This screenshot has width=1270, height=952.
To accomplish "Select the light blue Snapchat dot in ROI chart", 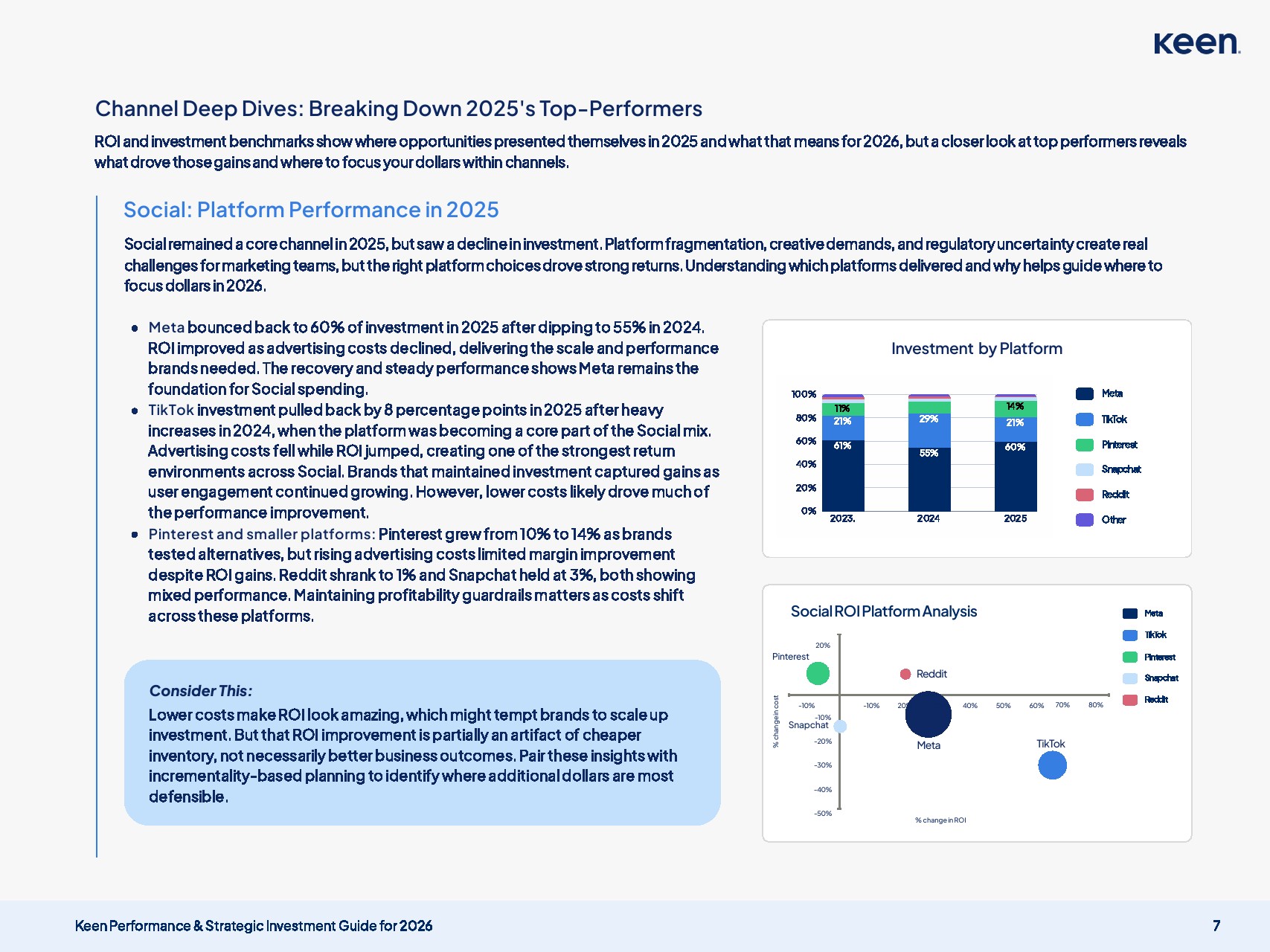I will point(840,726).
